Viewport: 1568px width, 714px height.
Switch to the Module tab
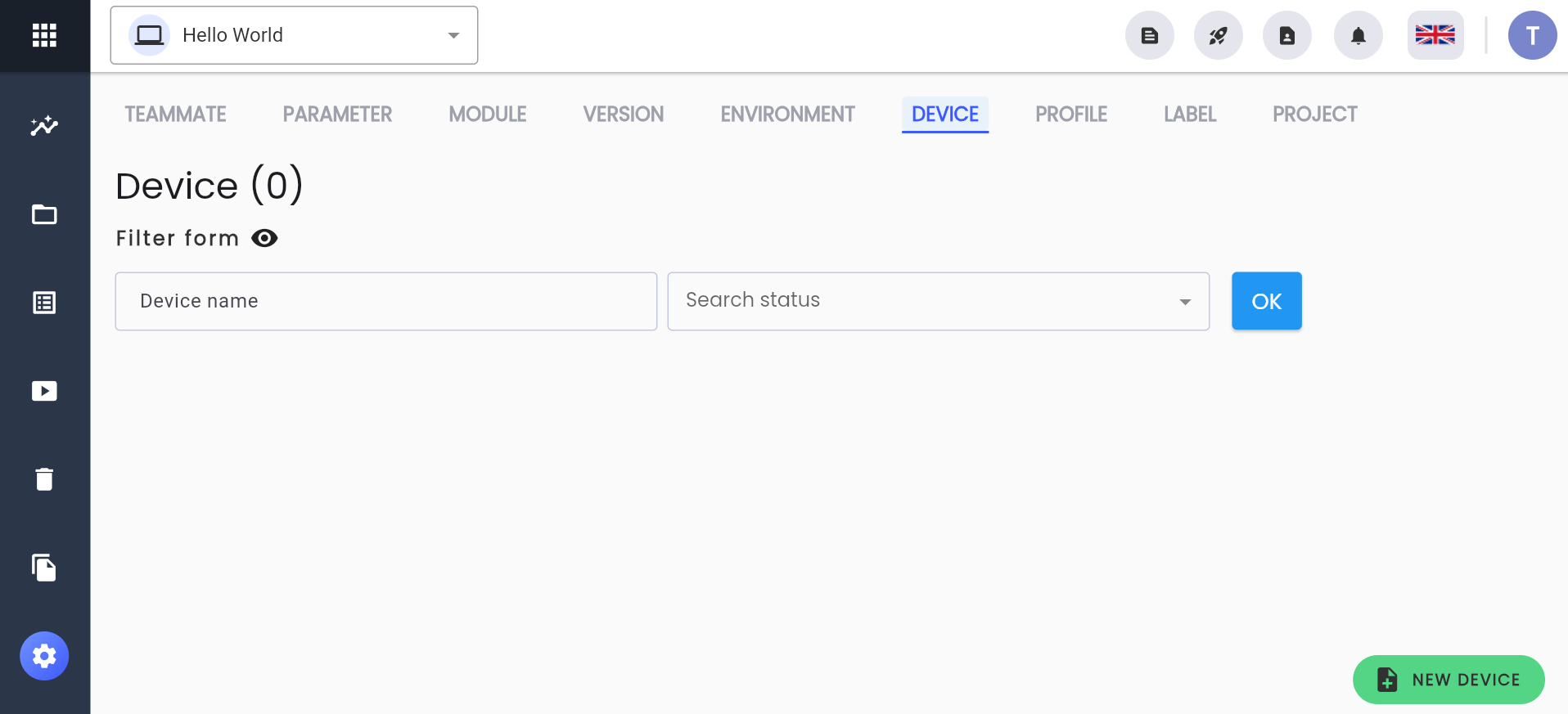[x=488, y=115]
